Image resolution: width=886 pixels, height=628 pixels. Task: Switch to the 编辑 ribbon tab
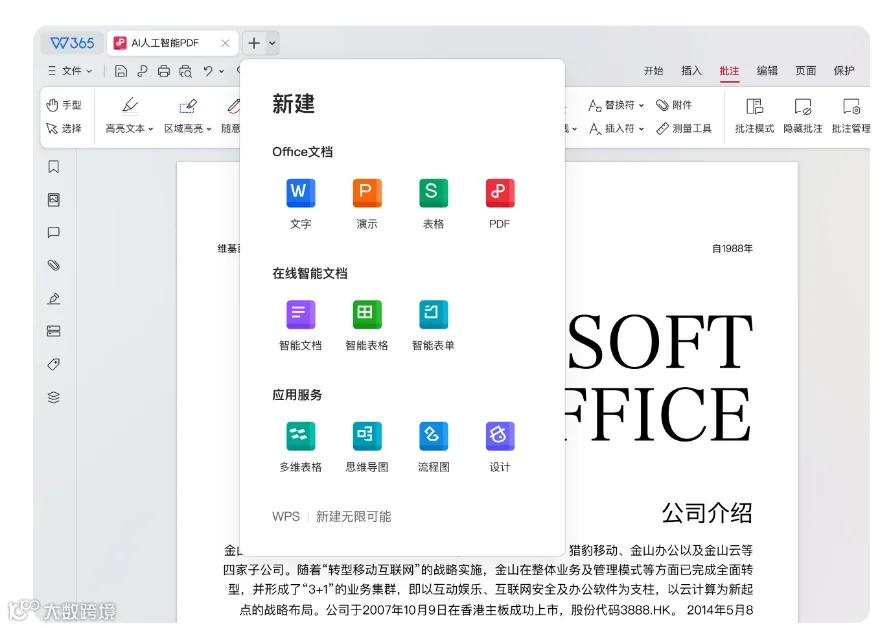point(767,71)
